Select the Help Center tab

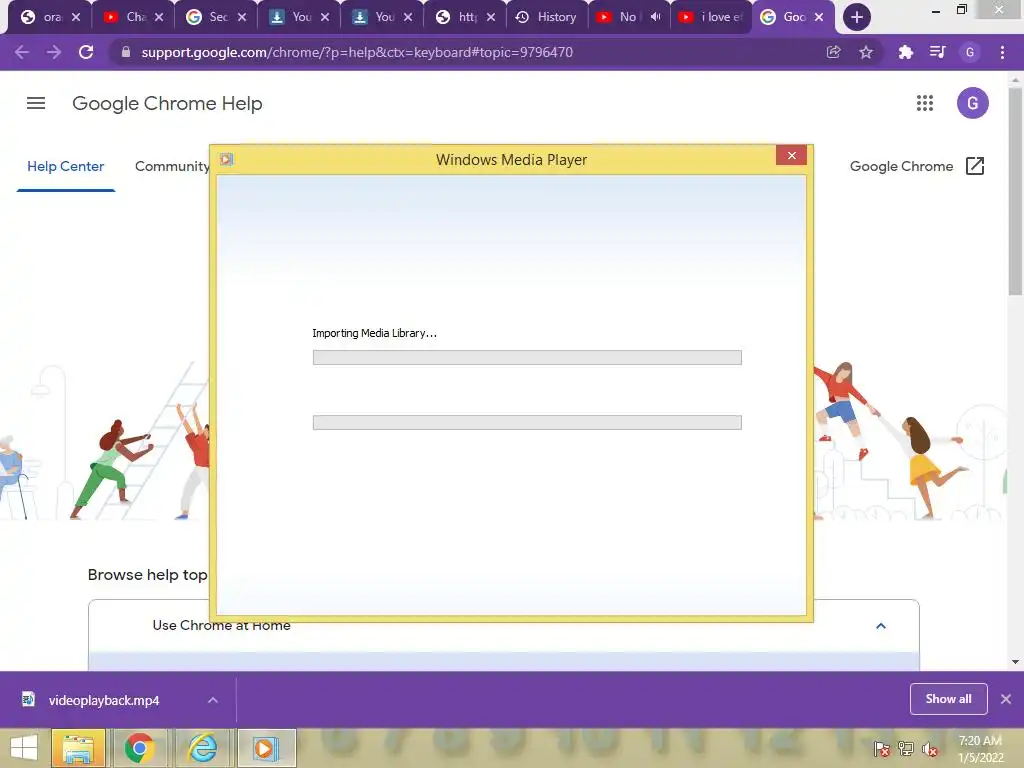click(x=65, y=167)
